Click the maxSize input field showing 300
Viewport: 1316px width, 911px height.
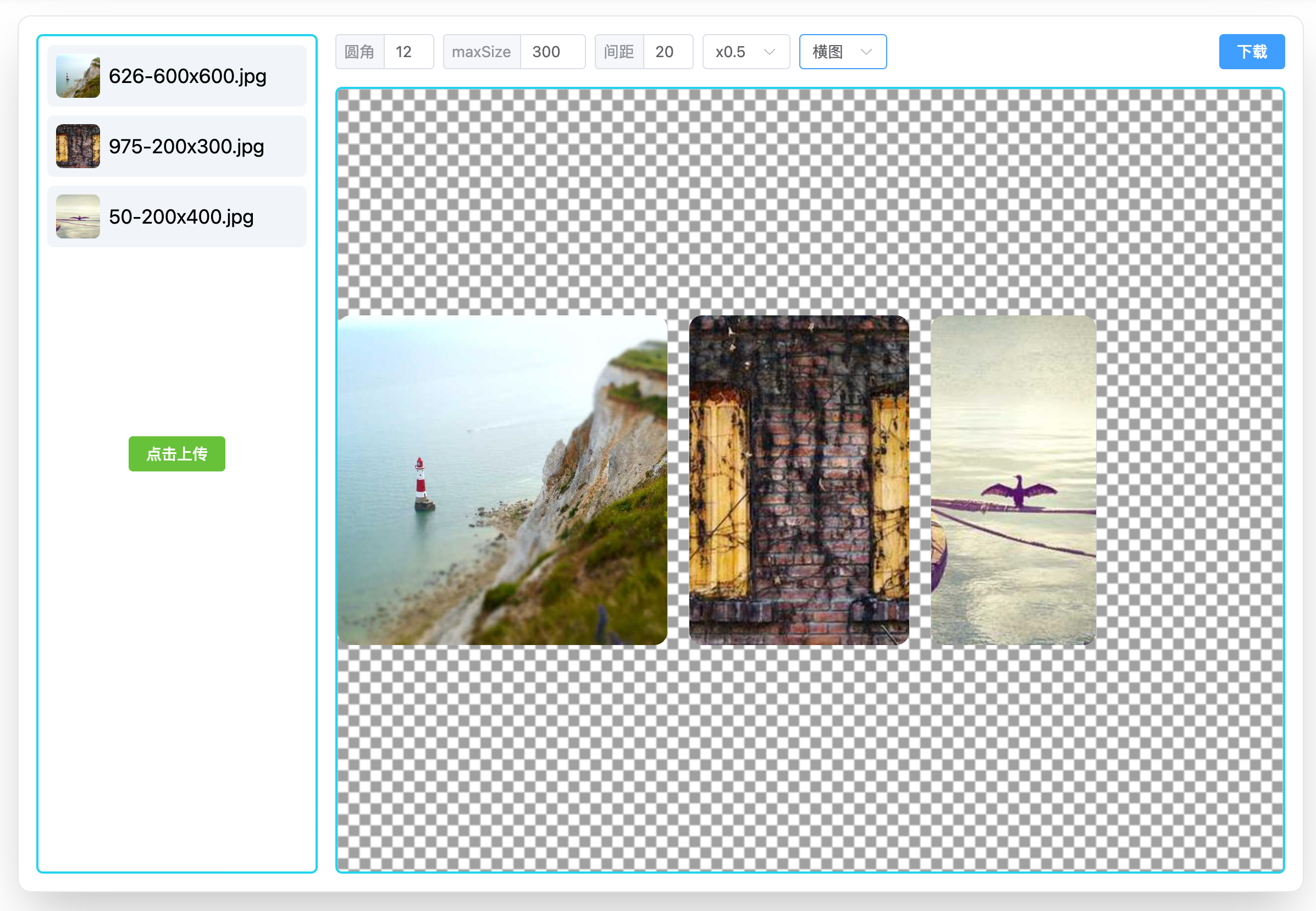click(x=552, y=52)
